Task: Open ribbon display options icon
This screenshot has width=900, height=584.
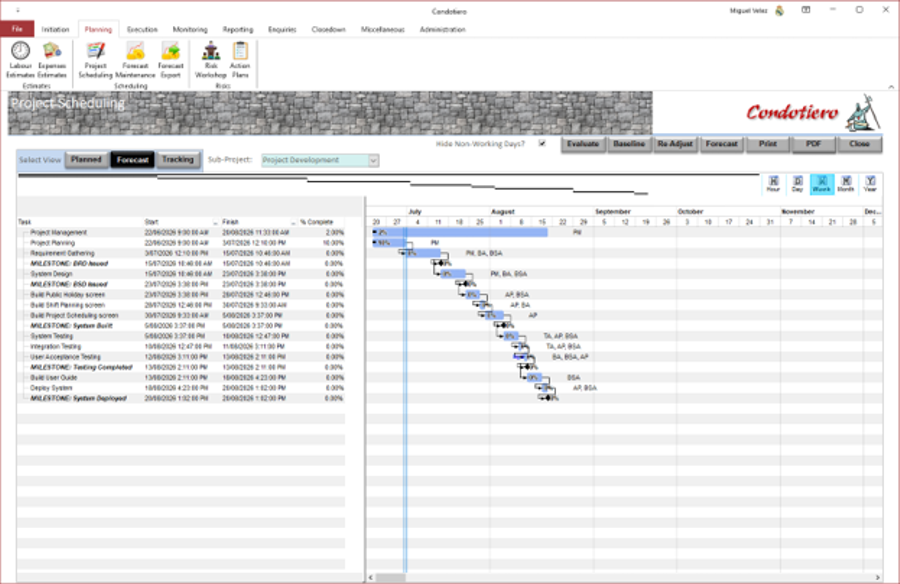Action: point(806,10)
